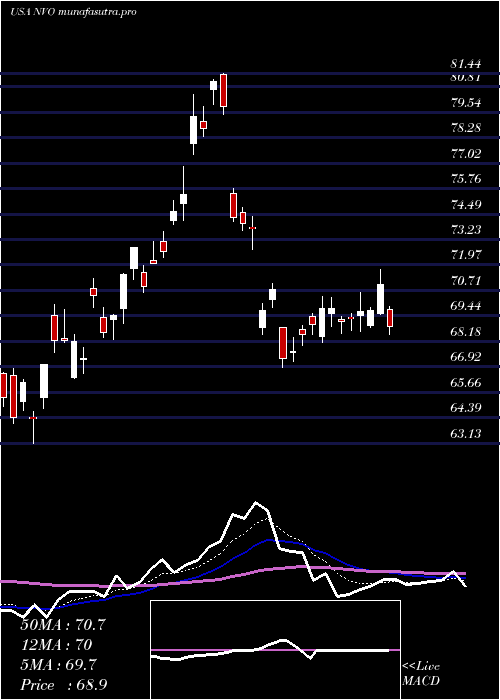Select the 74.49 price level label
Viewport: 500px width, 700px height.
(466, 205)
